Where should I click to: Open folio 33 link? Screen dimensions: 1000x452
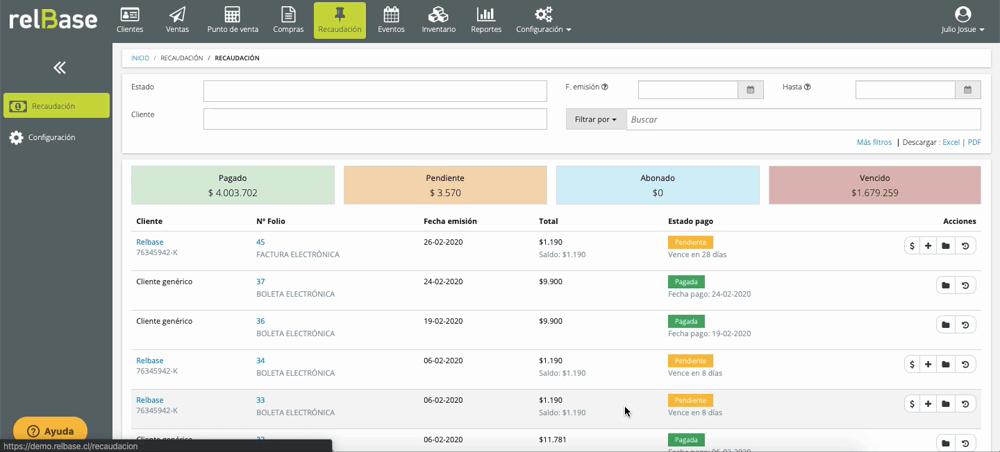coord(260,400)
